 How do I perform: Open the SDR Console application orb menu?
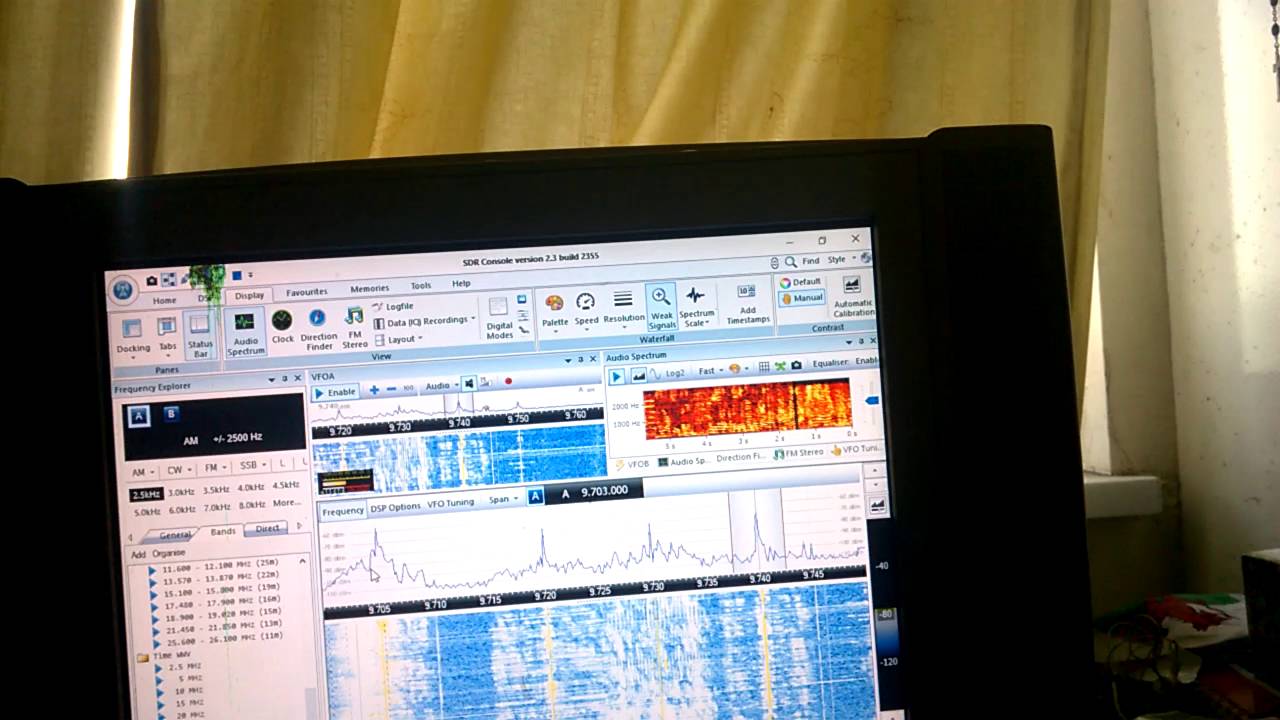tap(123, 290)
